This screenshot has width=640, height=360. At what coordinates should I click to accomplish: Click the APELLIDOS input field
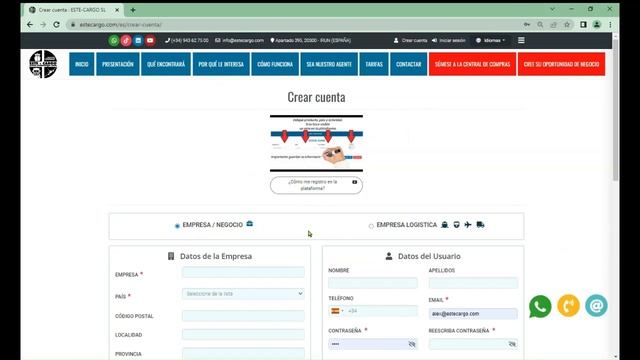(x=473, y=283)
